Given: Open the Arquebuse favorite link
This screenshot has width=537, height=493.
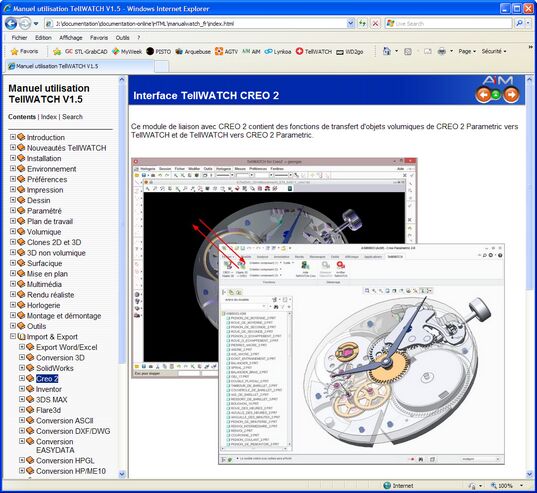Looking at the screenshot, I should coord(193,52).
